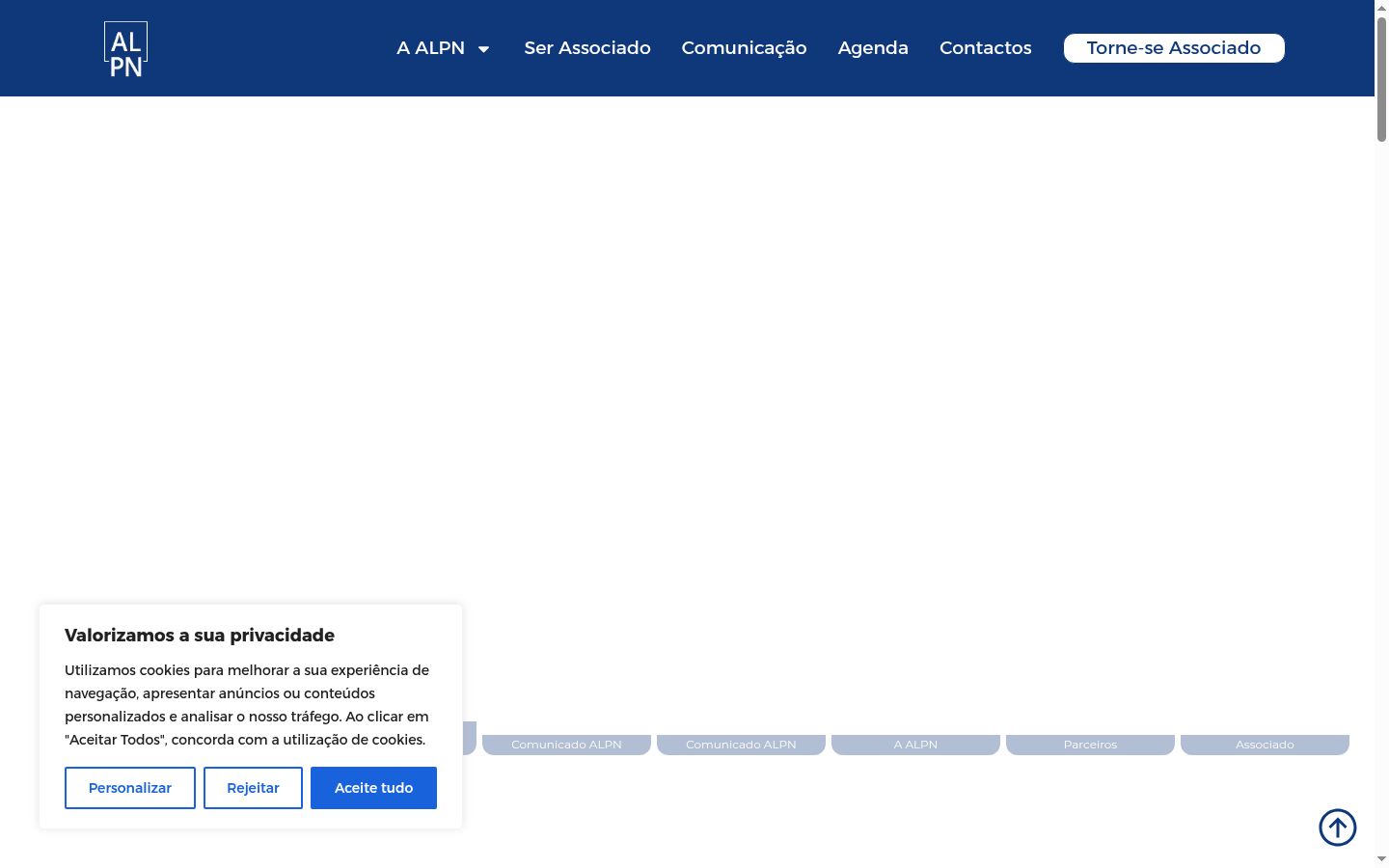Click the scrollbar down arrow
This screenshot has height=868, width=1389.
pyautogui.click(x=1381, y=859)
